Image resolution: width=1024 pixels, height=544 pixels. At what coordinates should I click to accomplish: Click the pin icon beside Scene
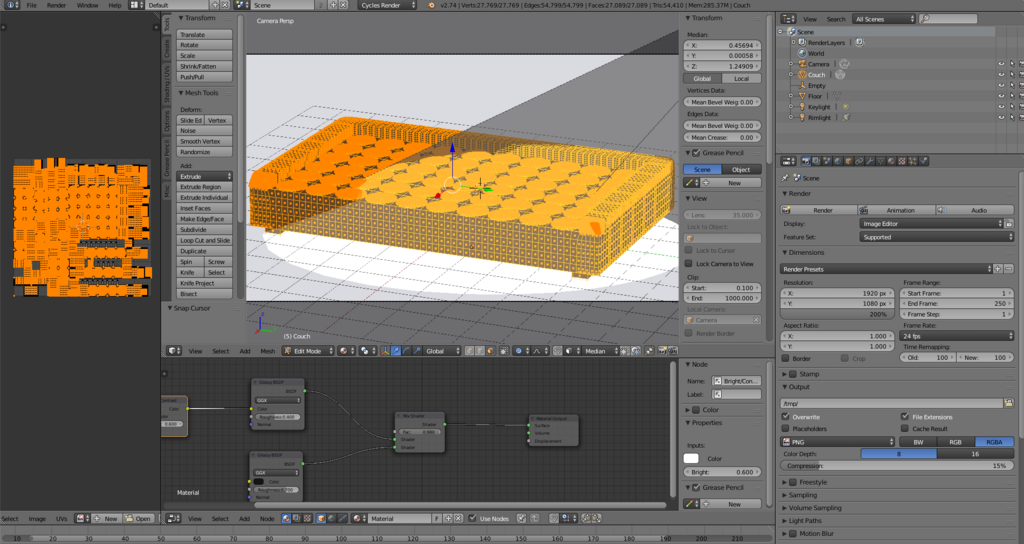785,178
